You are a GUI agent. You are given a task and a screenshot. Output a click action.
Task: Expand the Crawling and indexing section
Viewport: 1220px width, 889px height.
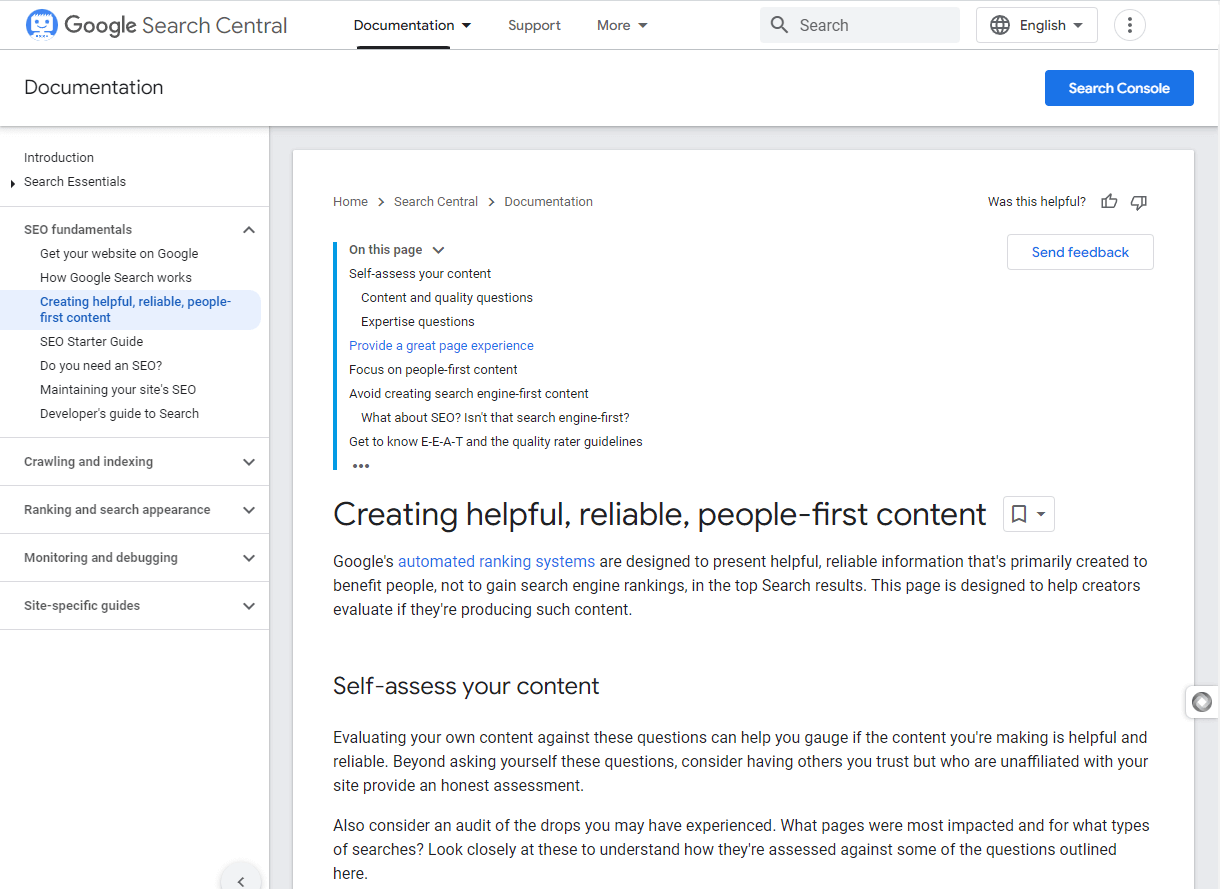pyautogui.click(x=249, y=462)
